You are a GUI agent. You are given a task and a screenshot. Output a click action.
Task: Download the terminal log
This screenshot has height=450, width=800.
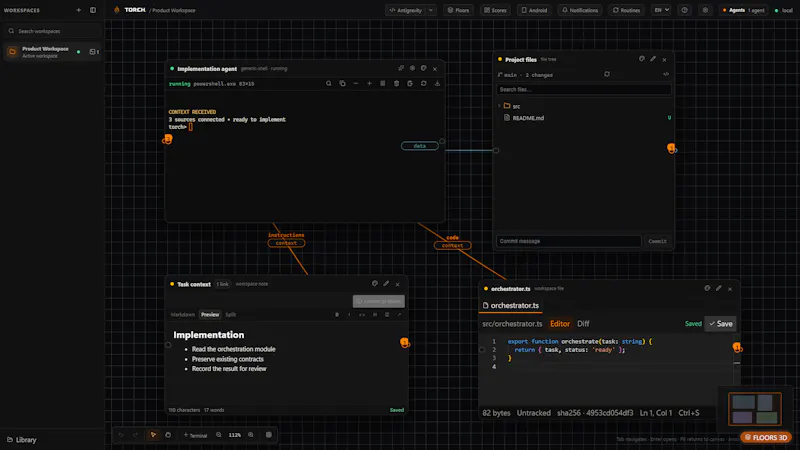[x=437, y=84]
